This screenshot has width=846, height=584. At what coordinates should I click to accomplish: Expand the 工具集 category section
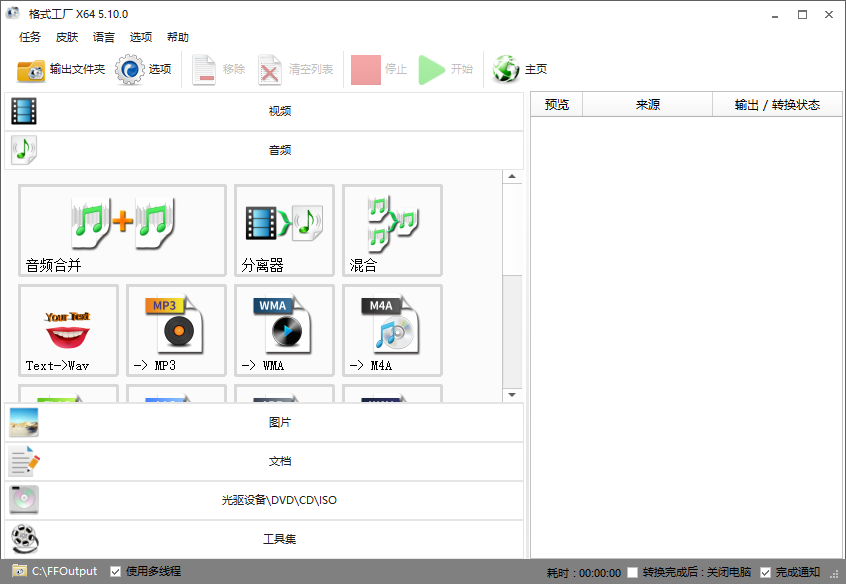264,539
